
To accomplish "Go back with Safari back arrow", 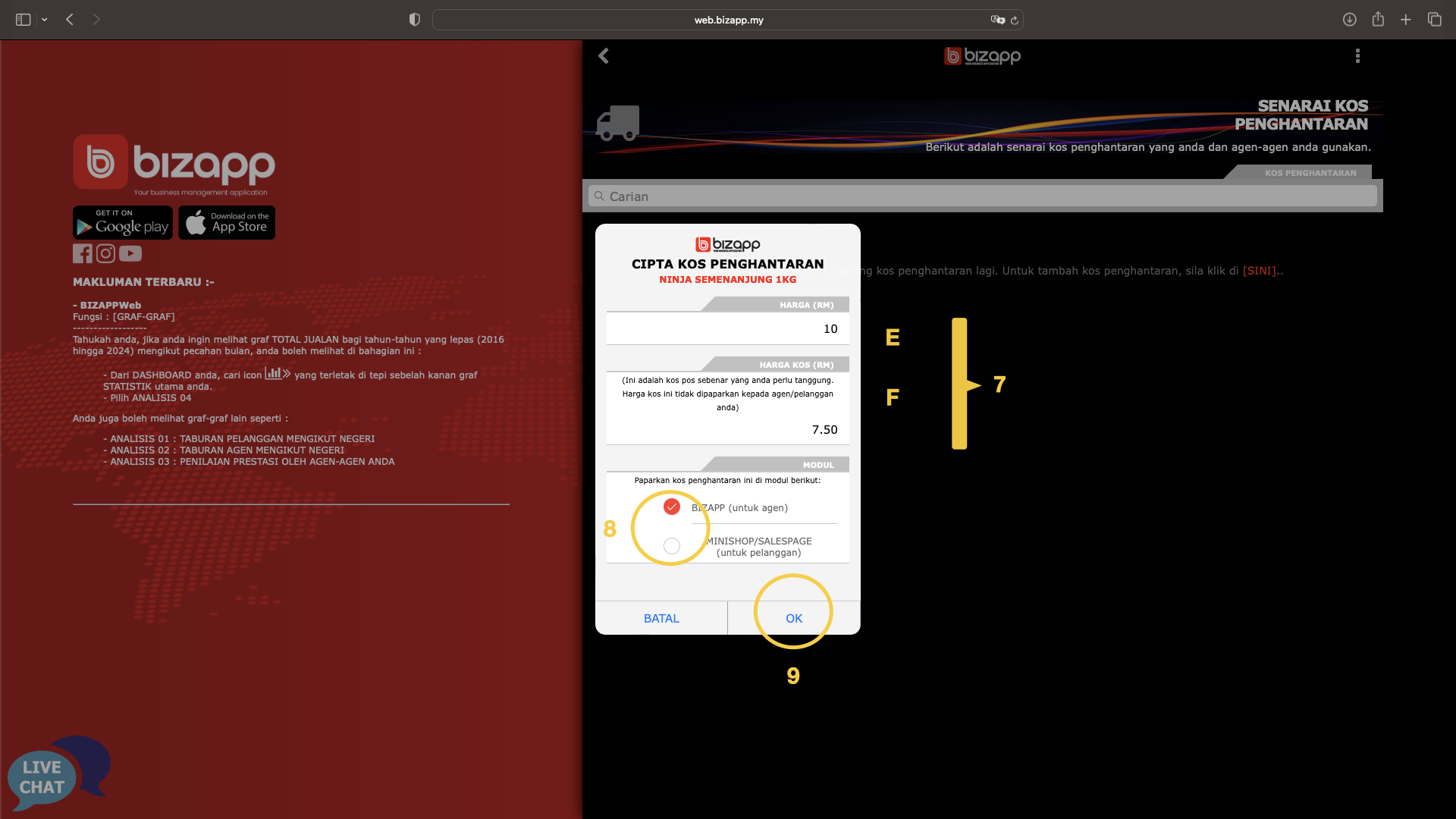I will (70, 20).
